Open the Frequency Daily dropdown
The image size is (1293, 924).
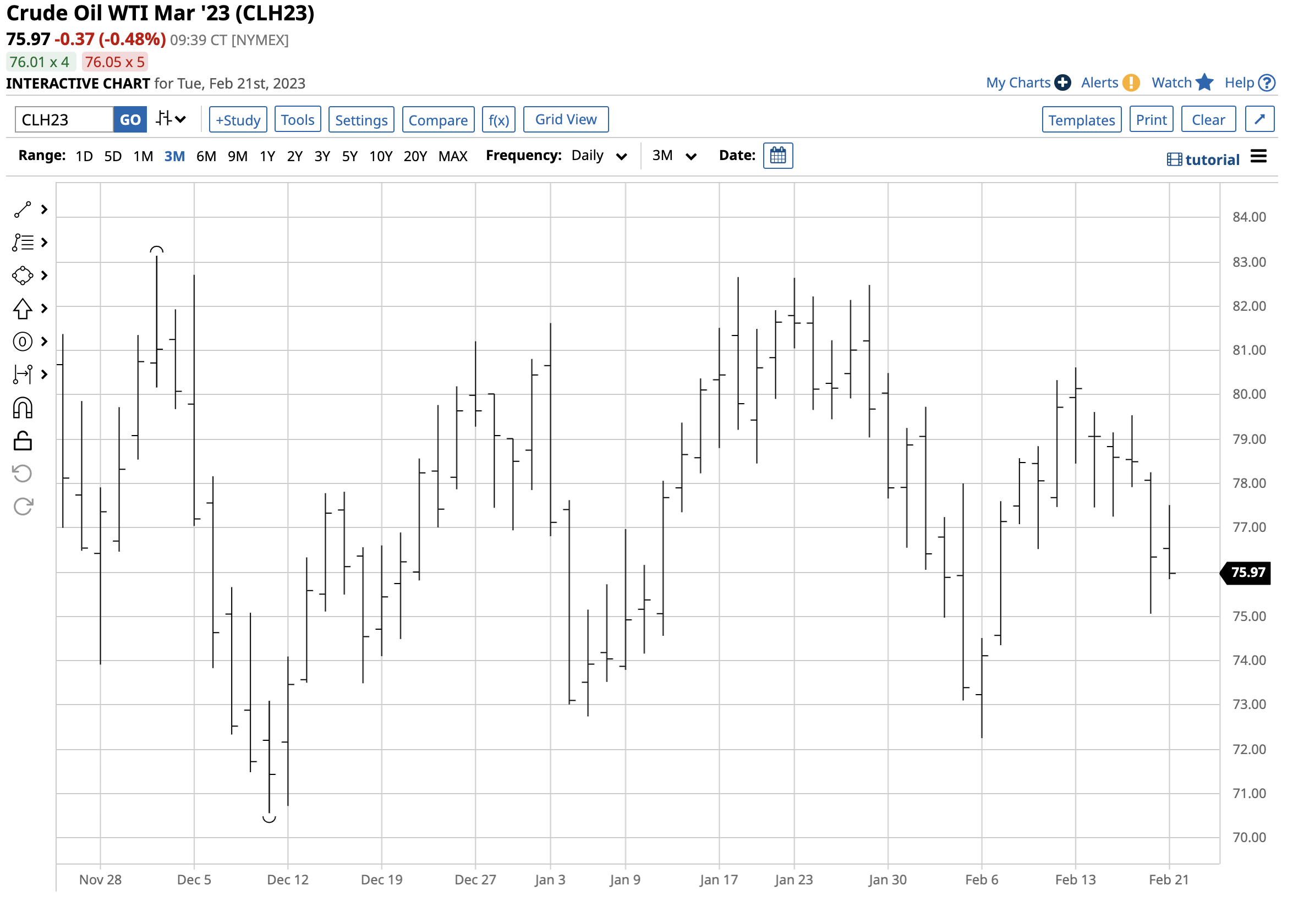(599, 156)
